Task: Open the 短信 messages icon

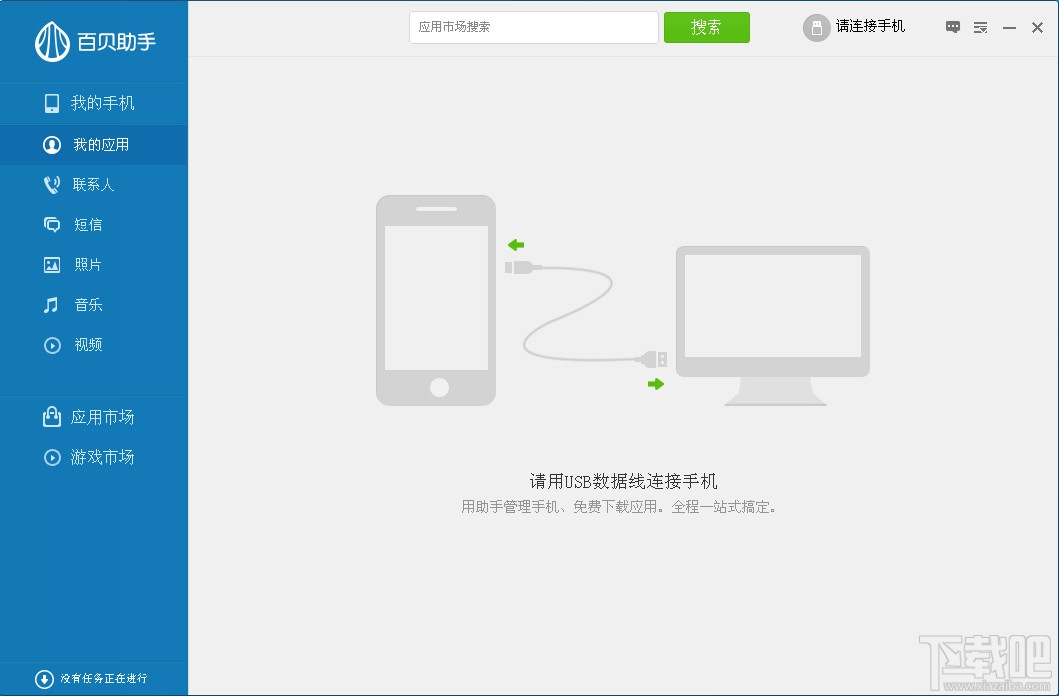Action: coord(50,224)
